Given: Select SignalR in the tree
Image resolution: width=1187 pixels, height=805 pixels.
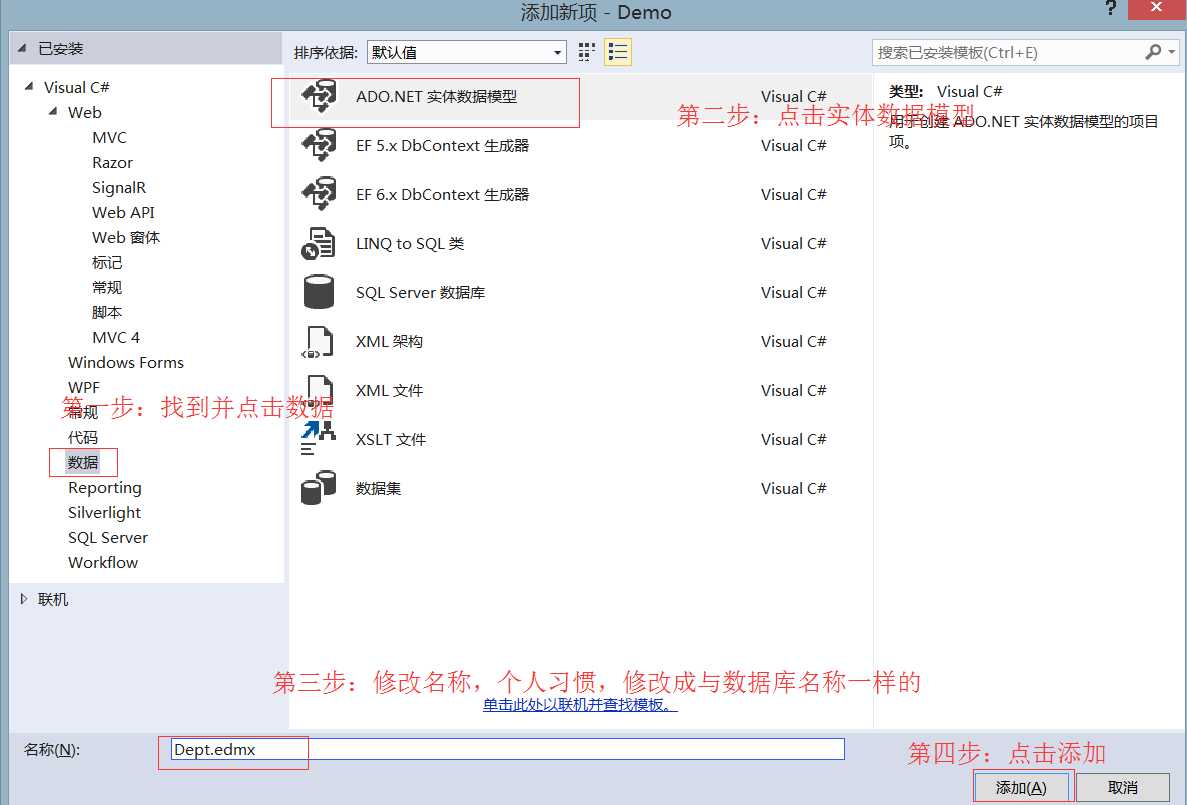Looking at the screenshot, I should 119,188.
